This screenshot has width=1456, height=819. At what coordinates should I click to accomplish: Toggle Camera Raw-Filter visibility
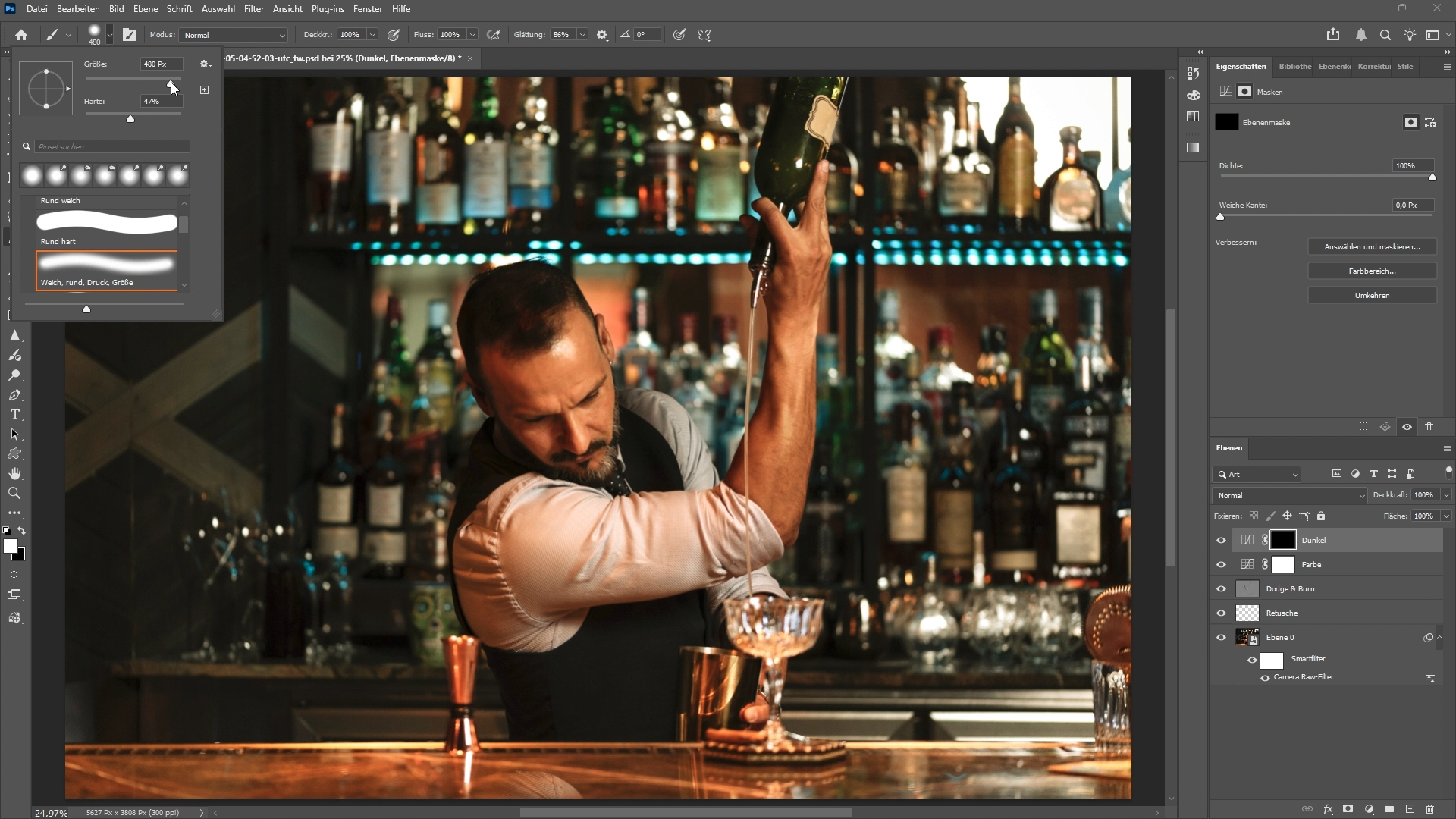click(1265, 678)
